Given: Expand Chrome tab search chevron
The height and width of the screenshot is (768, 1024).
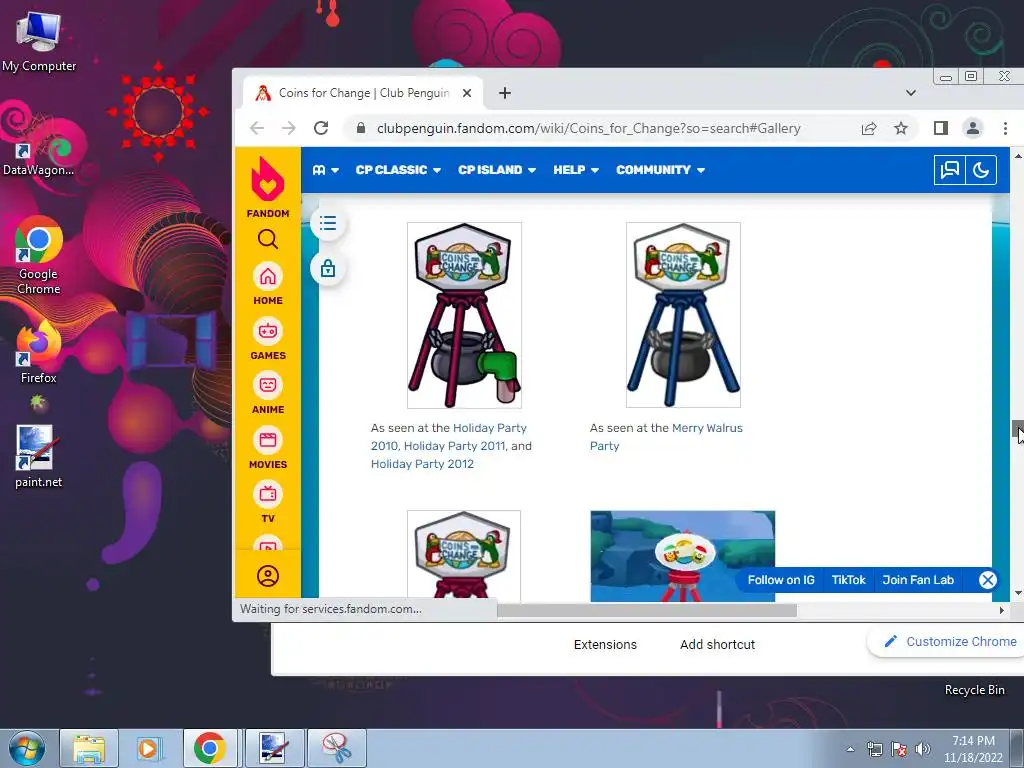Looking at the screenshot, I should [910, 93].
